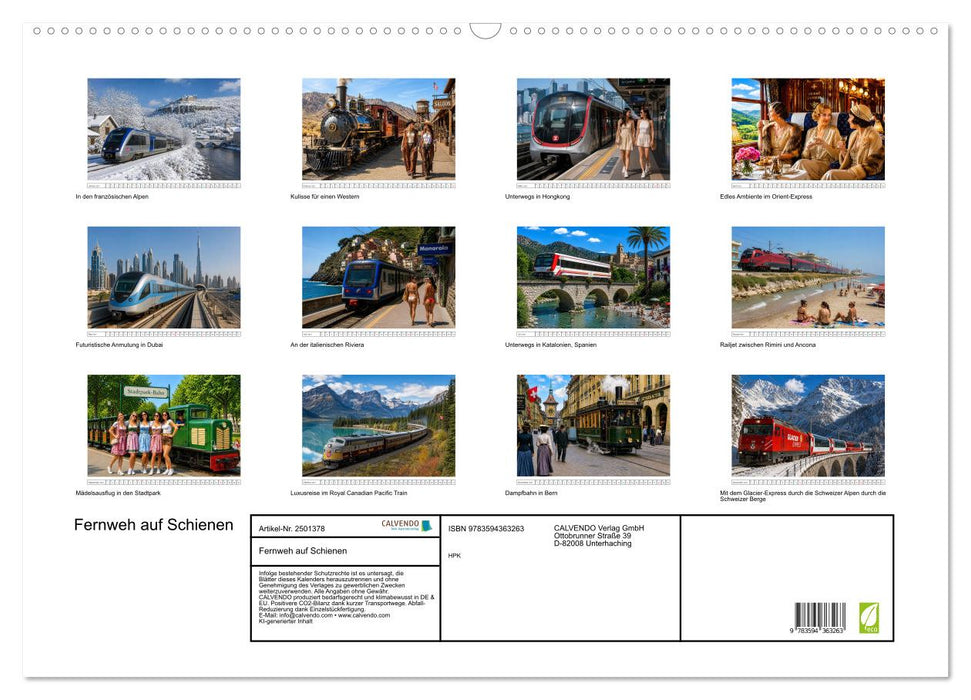Select the red Glacier-Express image
This screenshot has height=700, width=971.
click(808, 425)
